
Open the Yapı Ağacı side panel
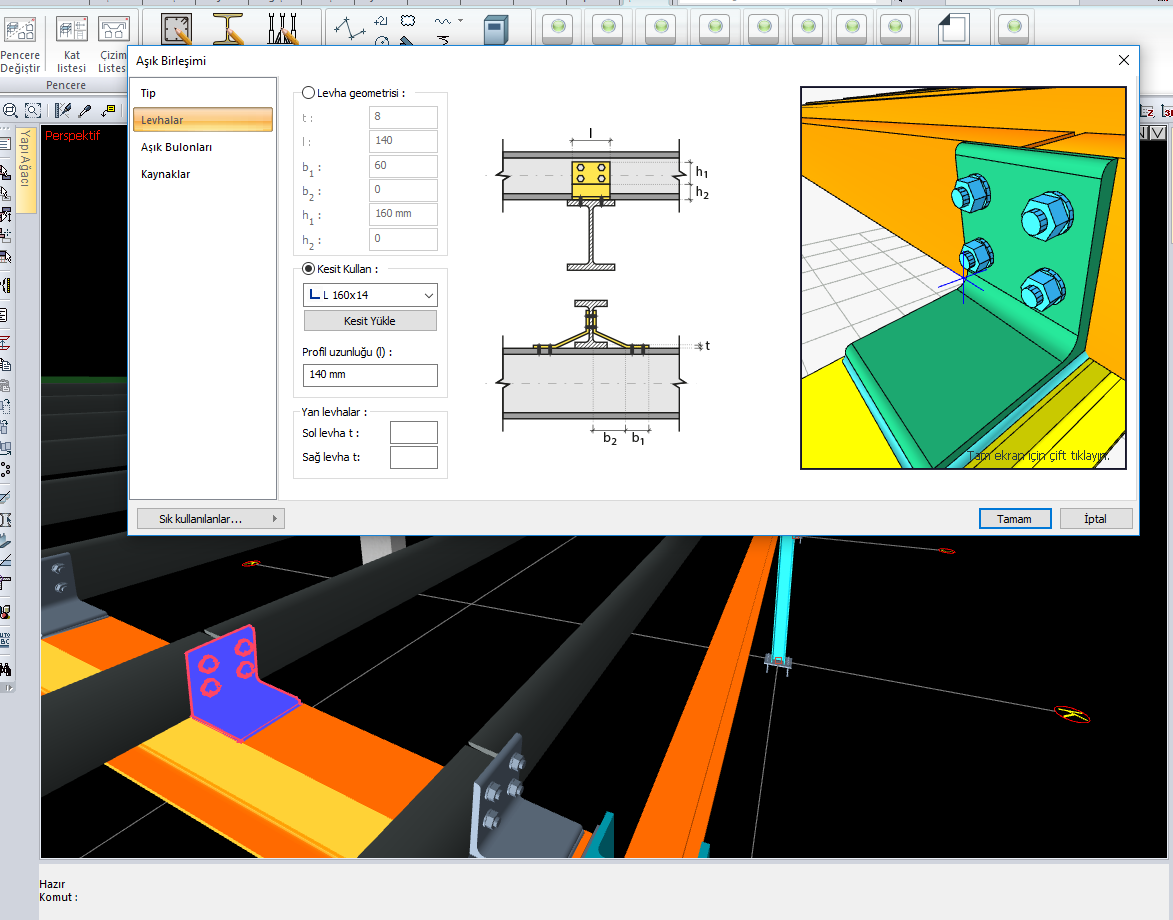[27, 170]
